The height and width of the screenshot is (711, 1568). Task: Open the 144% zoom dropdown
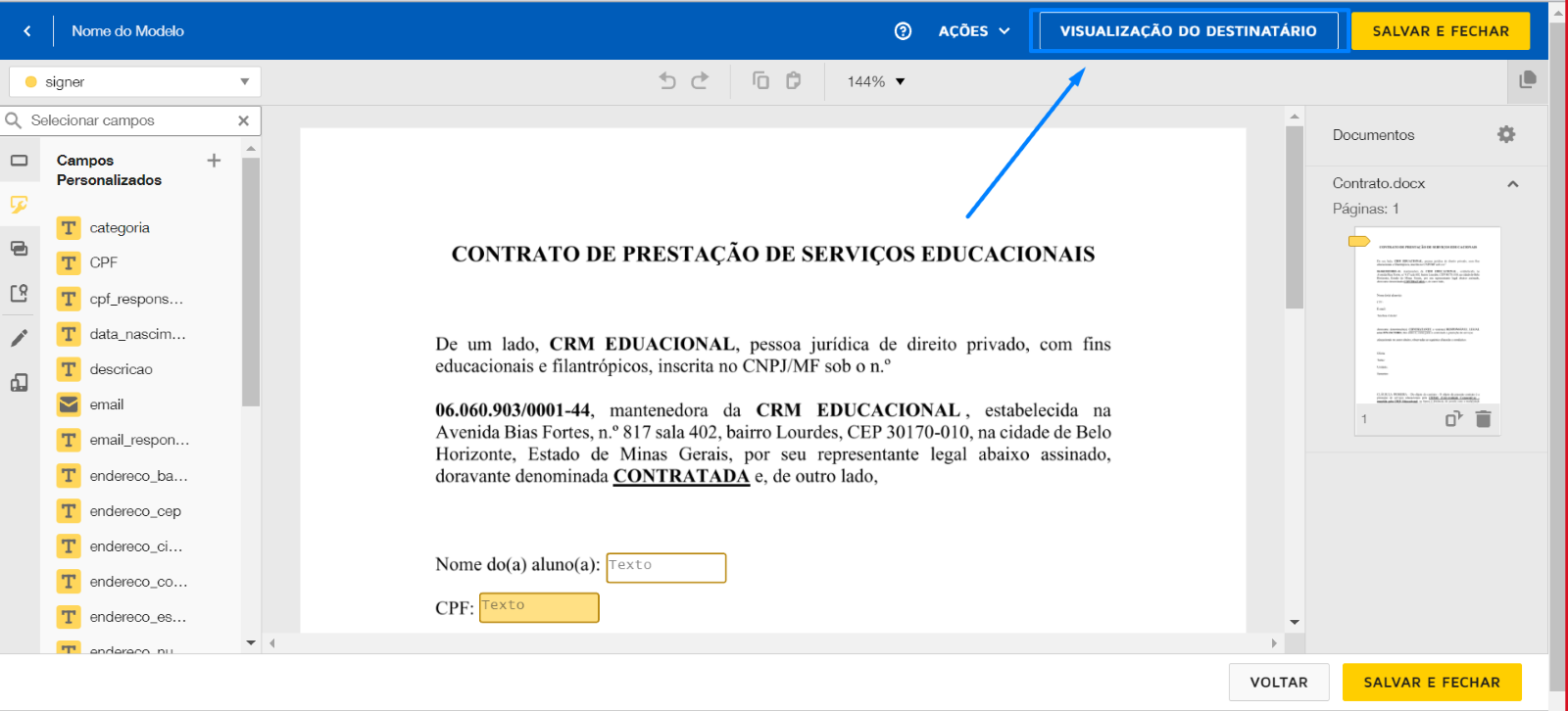(875, 82)
